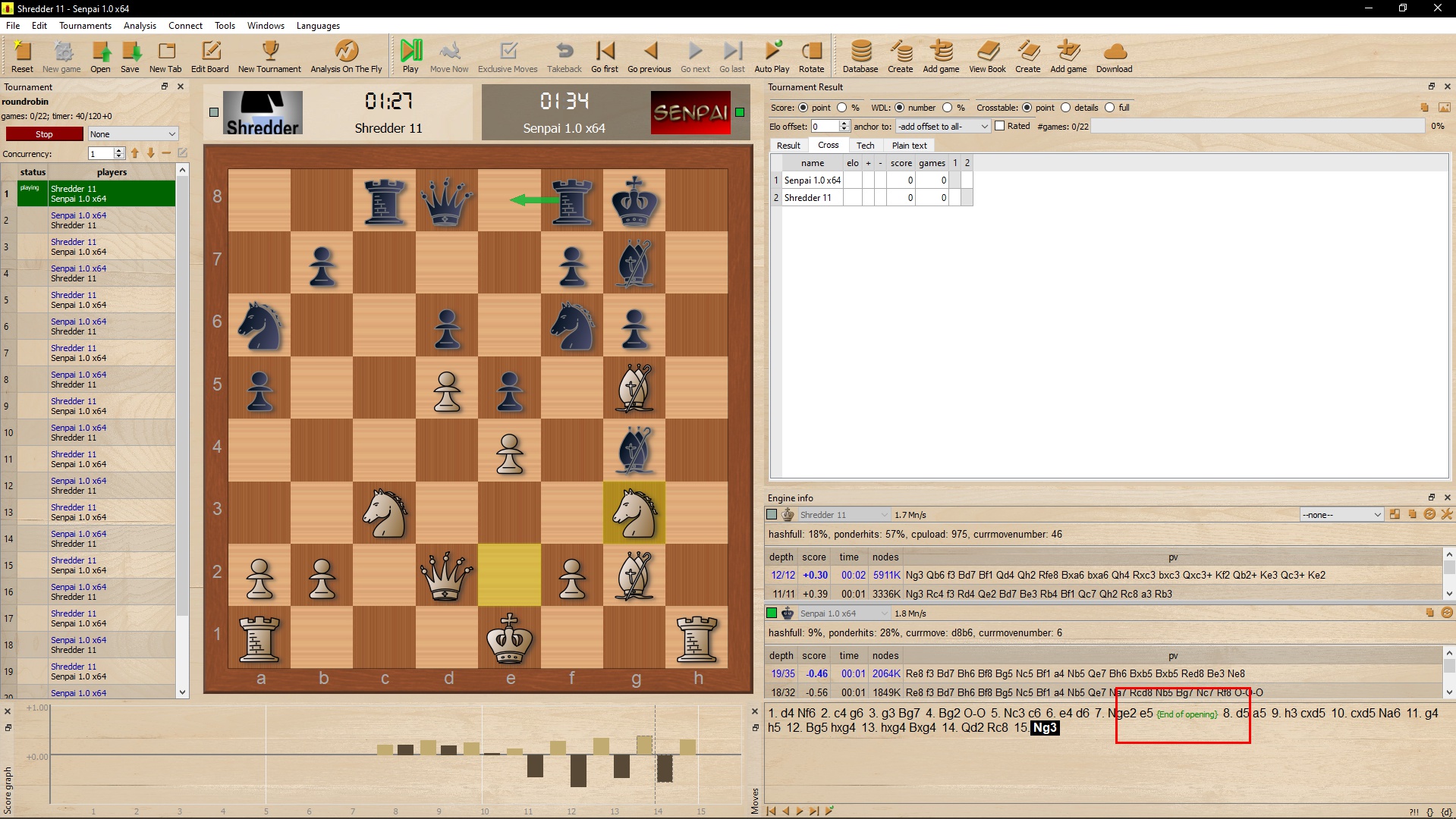The height and width of the screenshot is (819, 1456).
Task: Move tournament entry up with orange arrow
Action: 135,153
